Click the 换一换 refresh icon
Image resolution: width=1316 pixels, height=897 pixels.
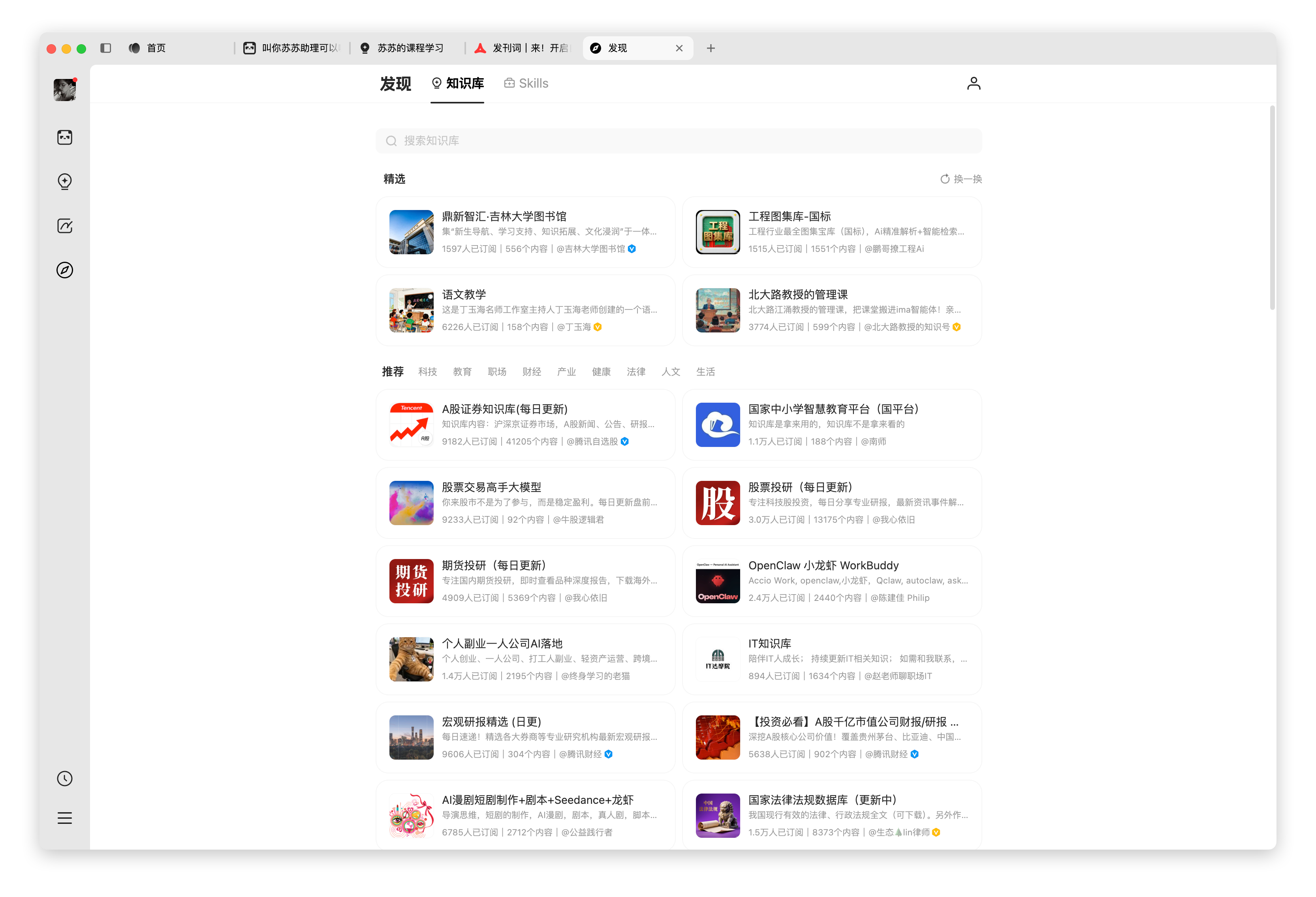tap(944, 179)
